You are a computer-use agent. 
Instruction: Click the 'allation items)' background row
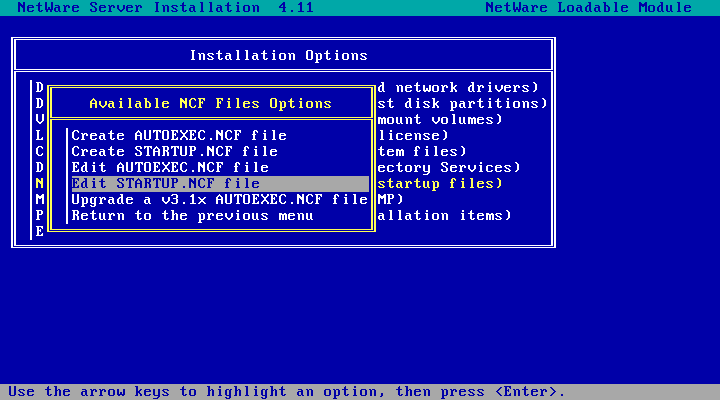[x=444, y=216]
